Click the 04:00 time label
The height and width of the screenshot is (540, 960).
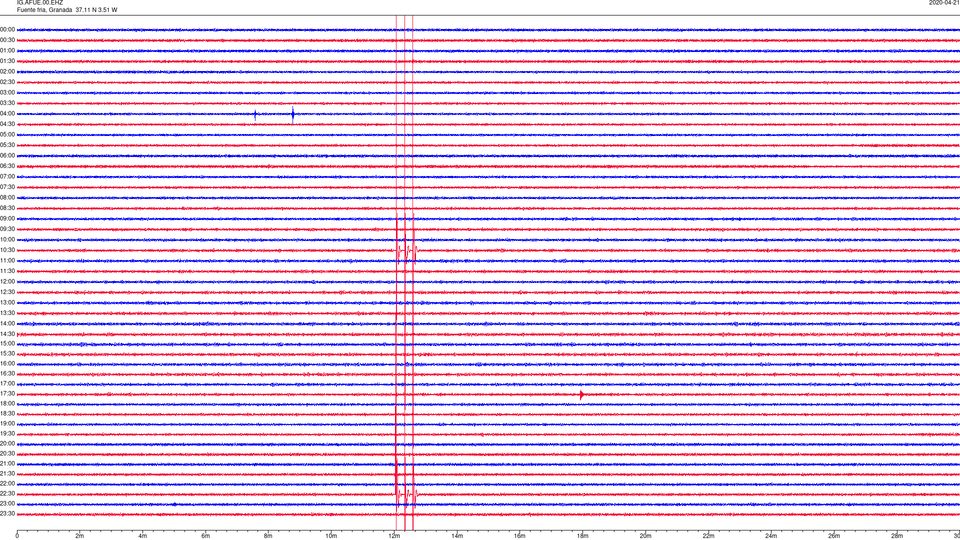[x=7, y=114]
